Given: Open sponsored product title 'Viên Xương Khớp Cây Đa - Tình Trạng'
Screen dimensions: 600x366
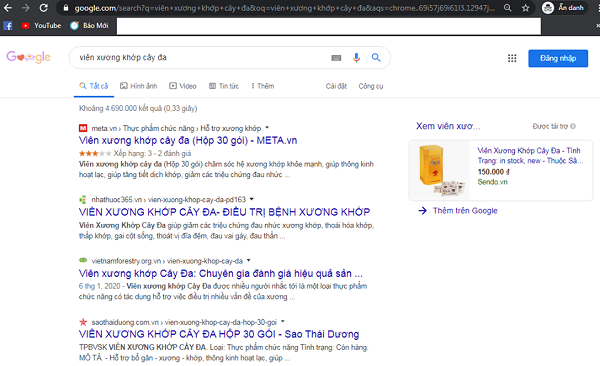Looking at the screenshot, I should (530, 155).
